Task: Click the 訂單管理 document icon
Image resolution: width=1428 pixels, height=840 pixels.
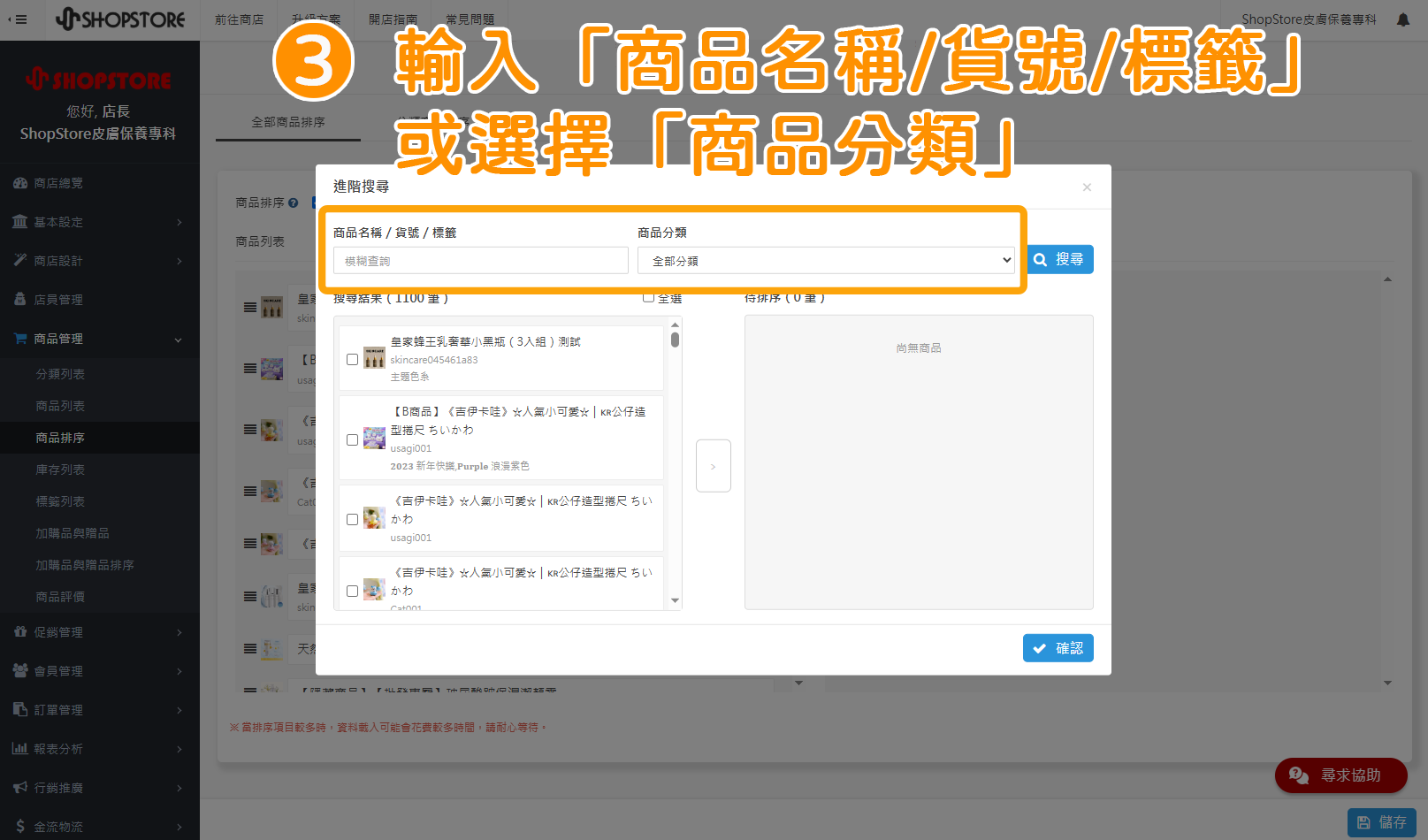Action: point(19,710)
